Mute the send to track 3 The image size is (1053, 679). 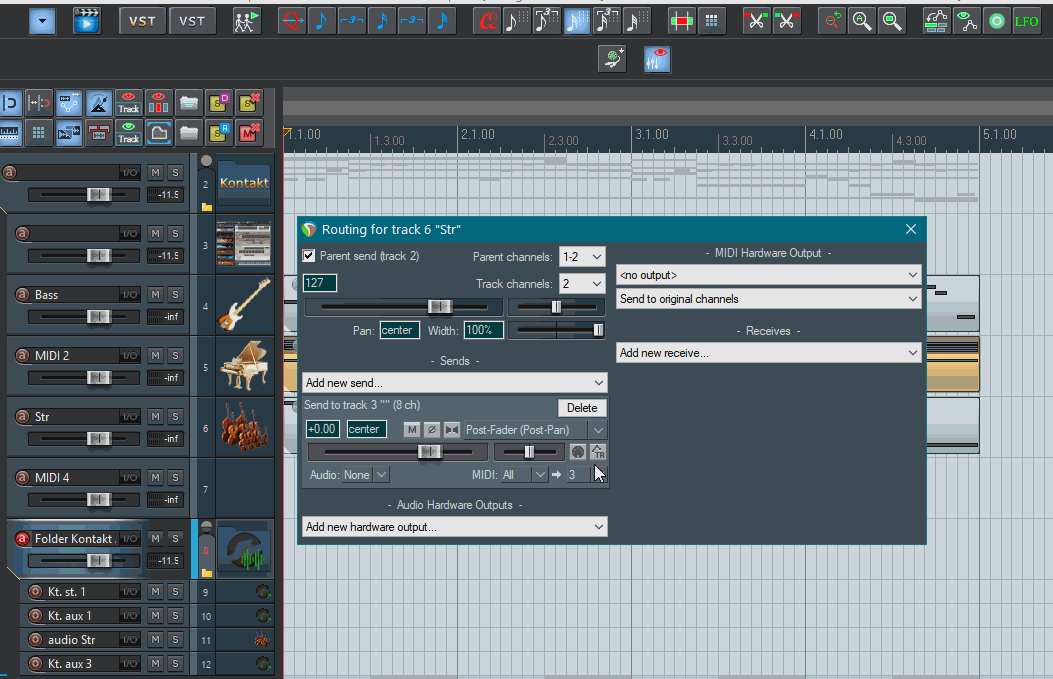pyautogui.click(x=411, y=430)
